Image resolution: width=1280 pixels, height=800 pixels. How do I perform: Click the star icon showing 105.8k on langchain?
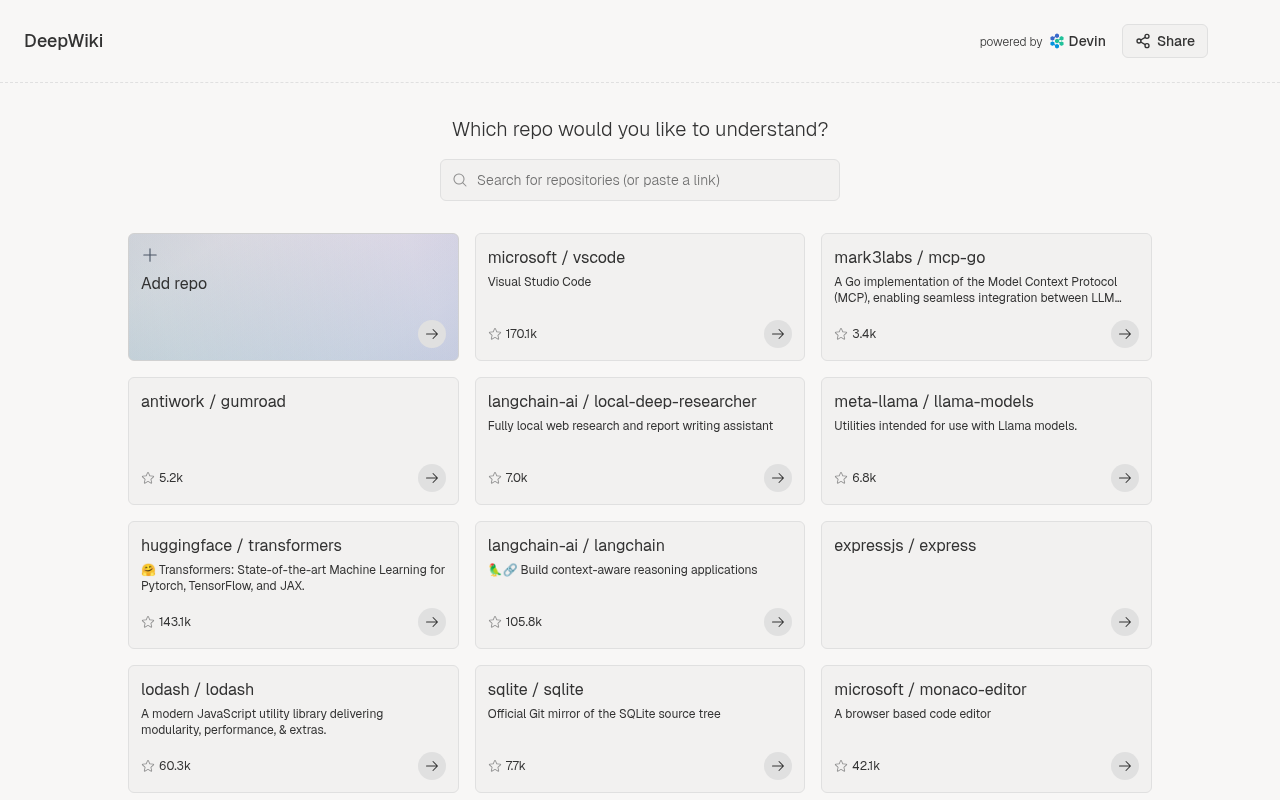tap(495, 622)
